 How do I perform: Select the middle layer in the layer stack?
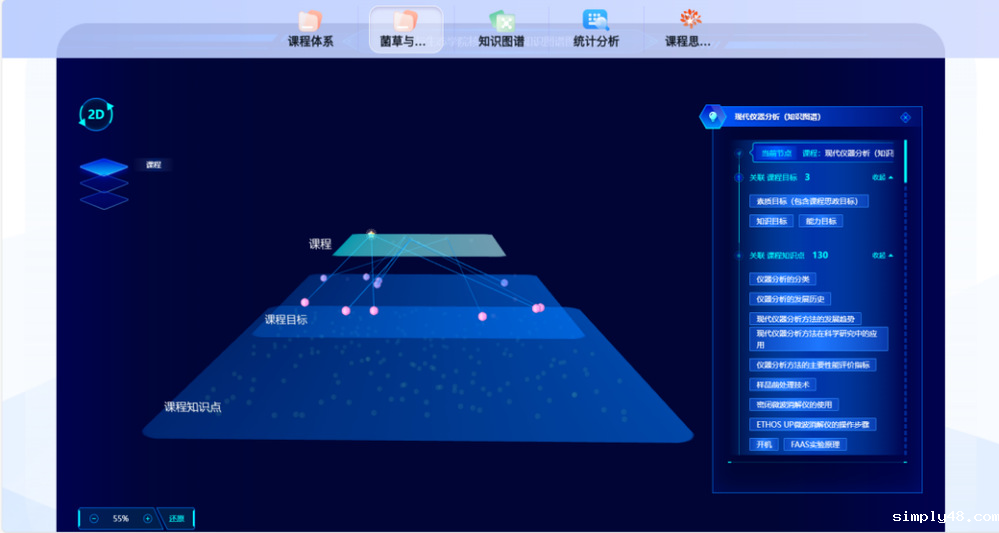pos(104,184)
